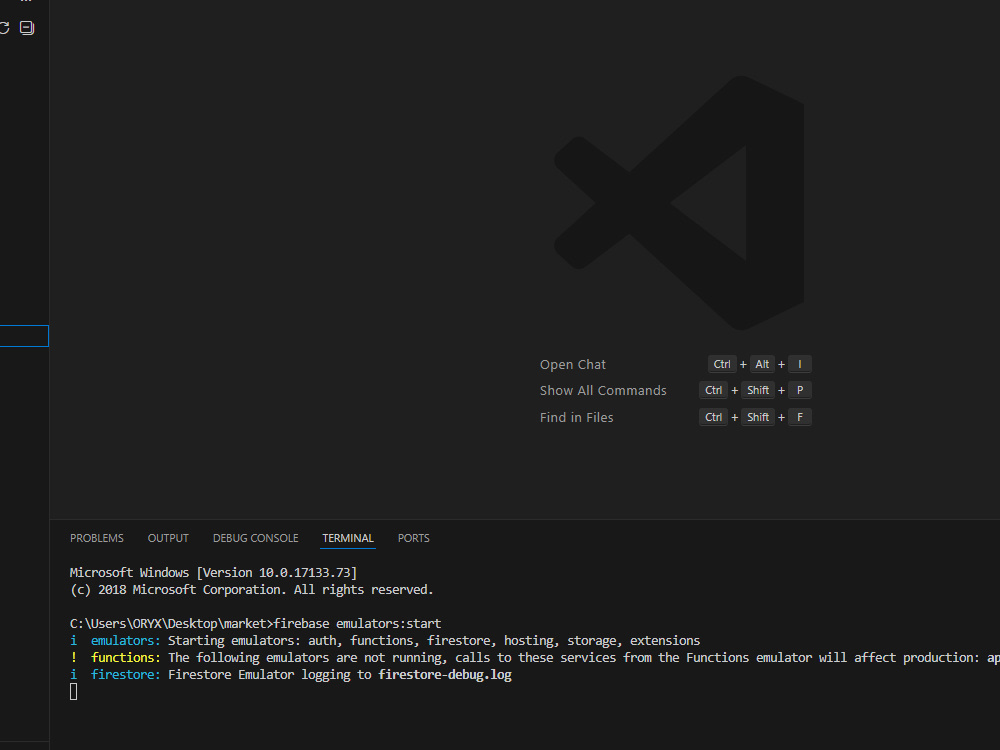Viewport: 1000px width, 750px height.
Task: Click the 'Alt' key badge
Action: (762, 364)
